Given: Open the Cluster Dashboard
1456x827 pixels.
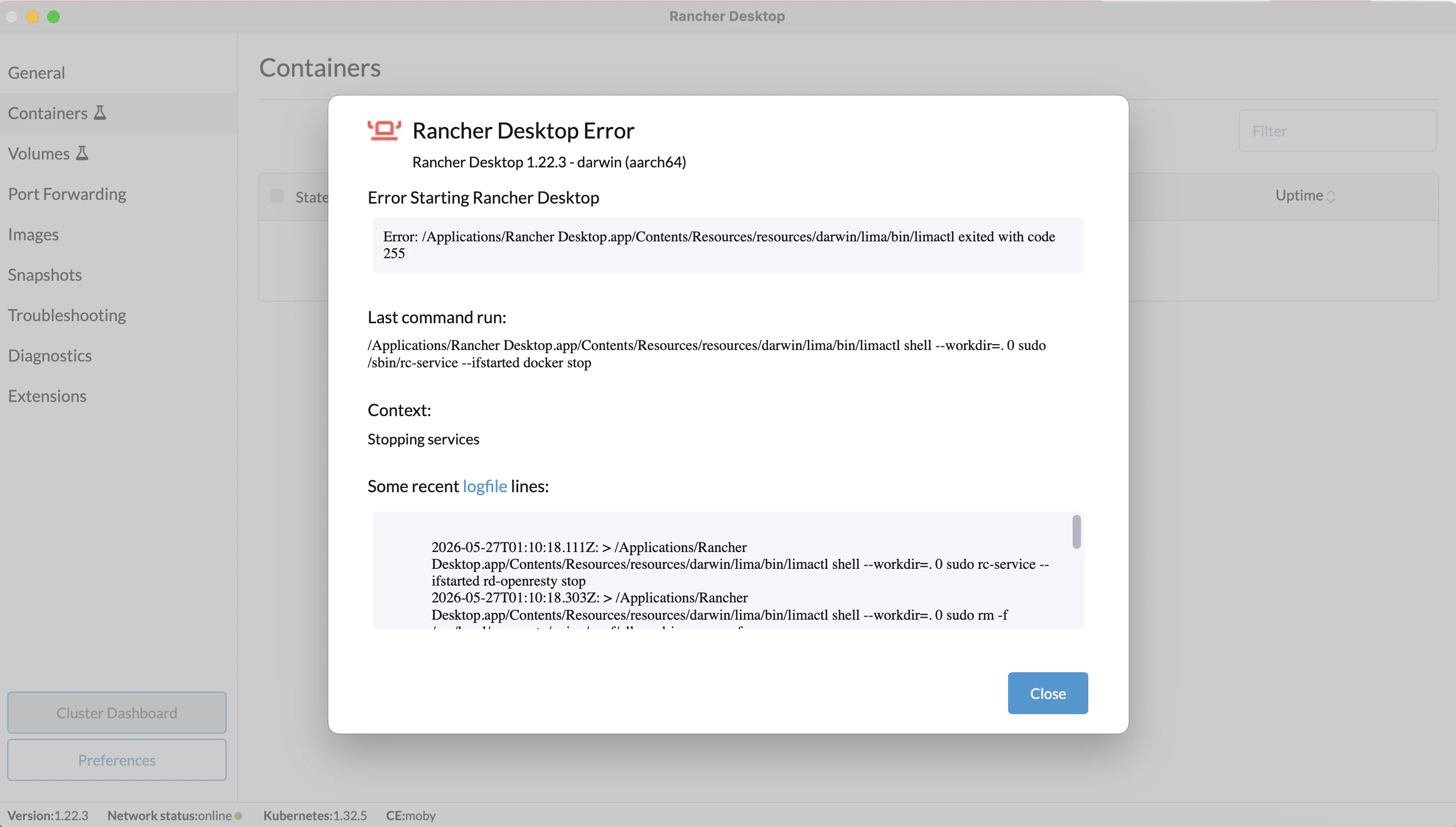Looking at the screenshot, I should tap(117, 712).
